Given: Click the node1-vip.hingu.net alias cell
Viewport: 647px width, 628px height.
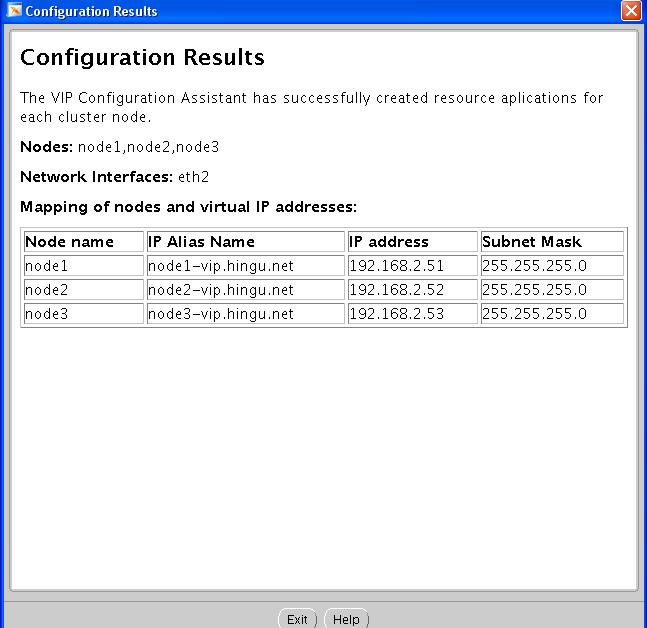Looking at the screenshot, I should pyautogui.click(x=245, y=265).
